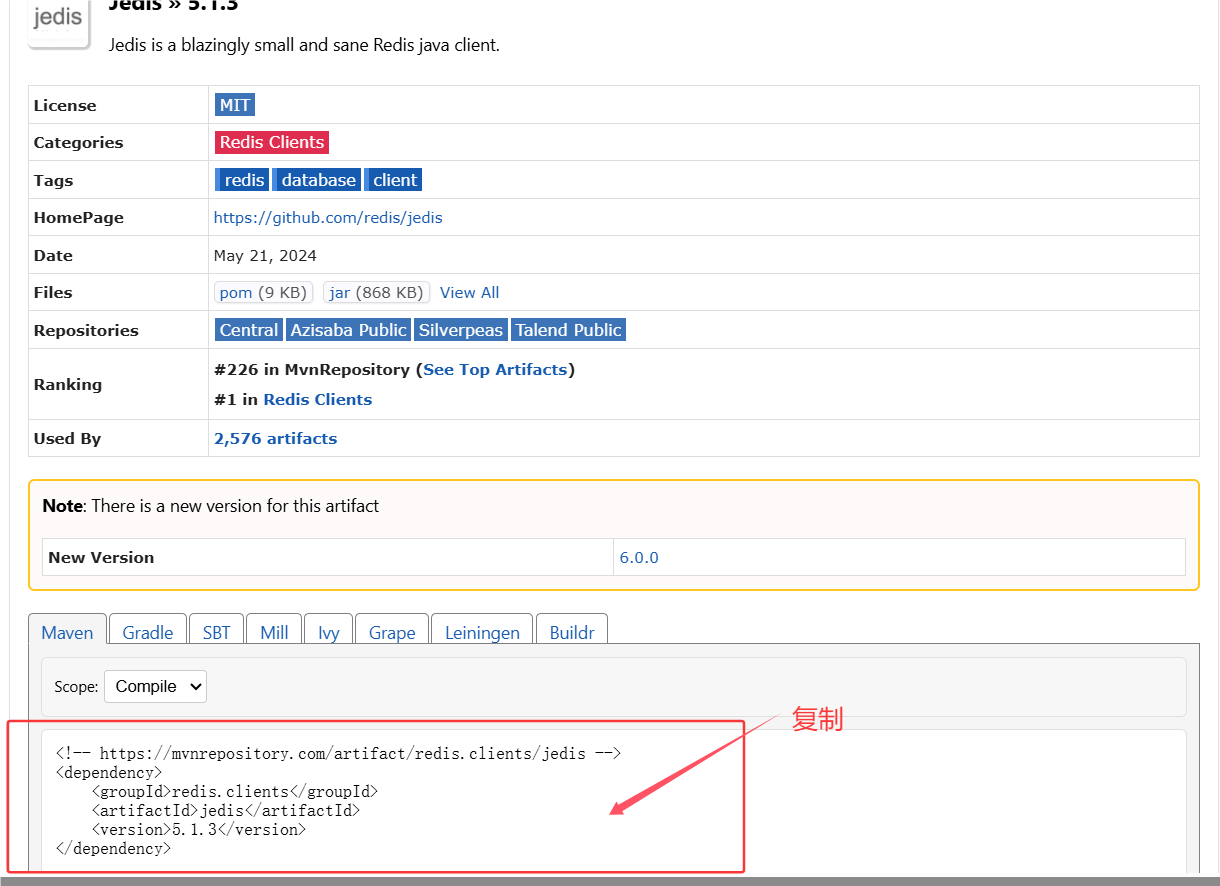Download the jar (868 KB) file
Viewport: 1220px width, 886px height.
377,293
